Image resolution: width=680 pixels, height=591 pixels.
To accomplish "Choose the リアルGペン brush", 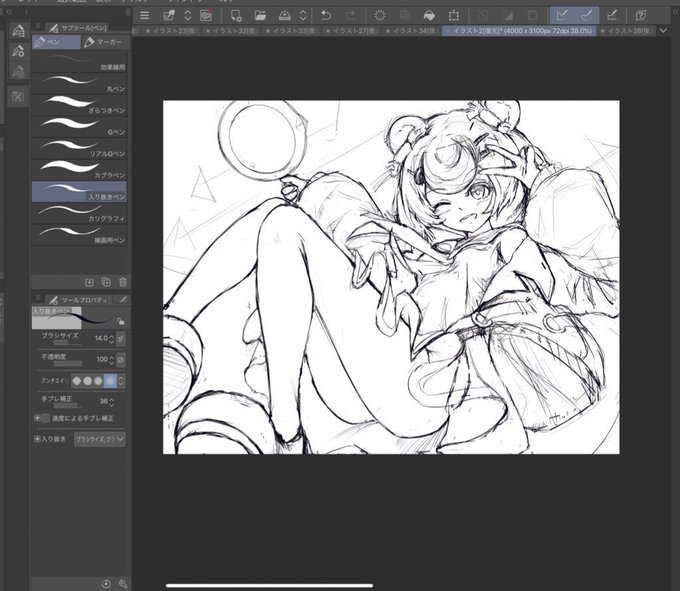I will pos(79,148).
